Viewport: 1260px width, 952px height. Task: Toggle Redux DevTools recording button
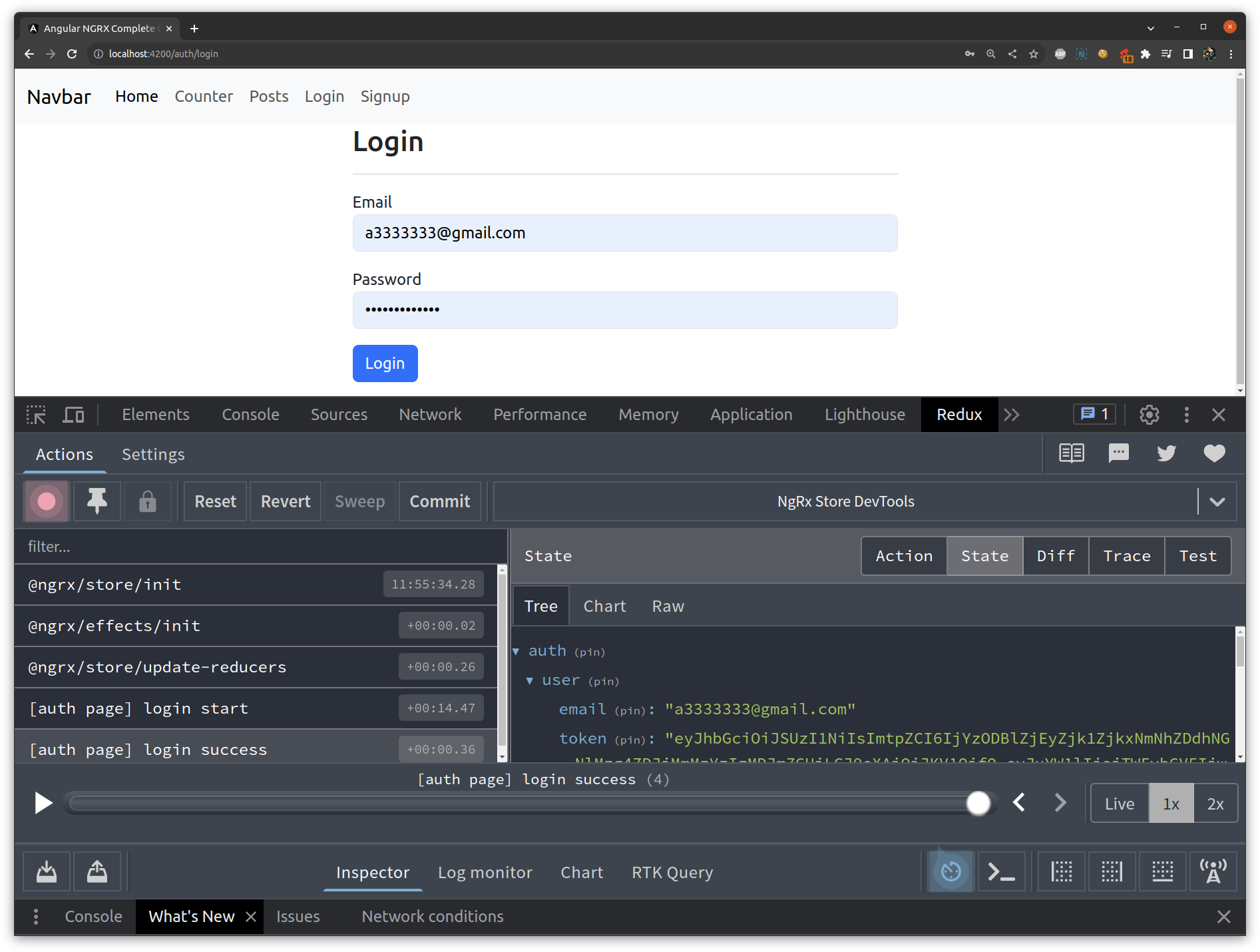coord(46,501)
